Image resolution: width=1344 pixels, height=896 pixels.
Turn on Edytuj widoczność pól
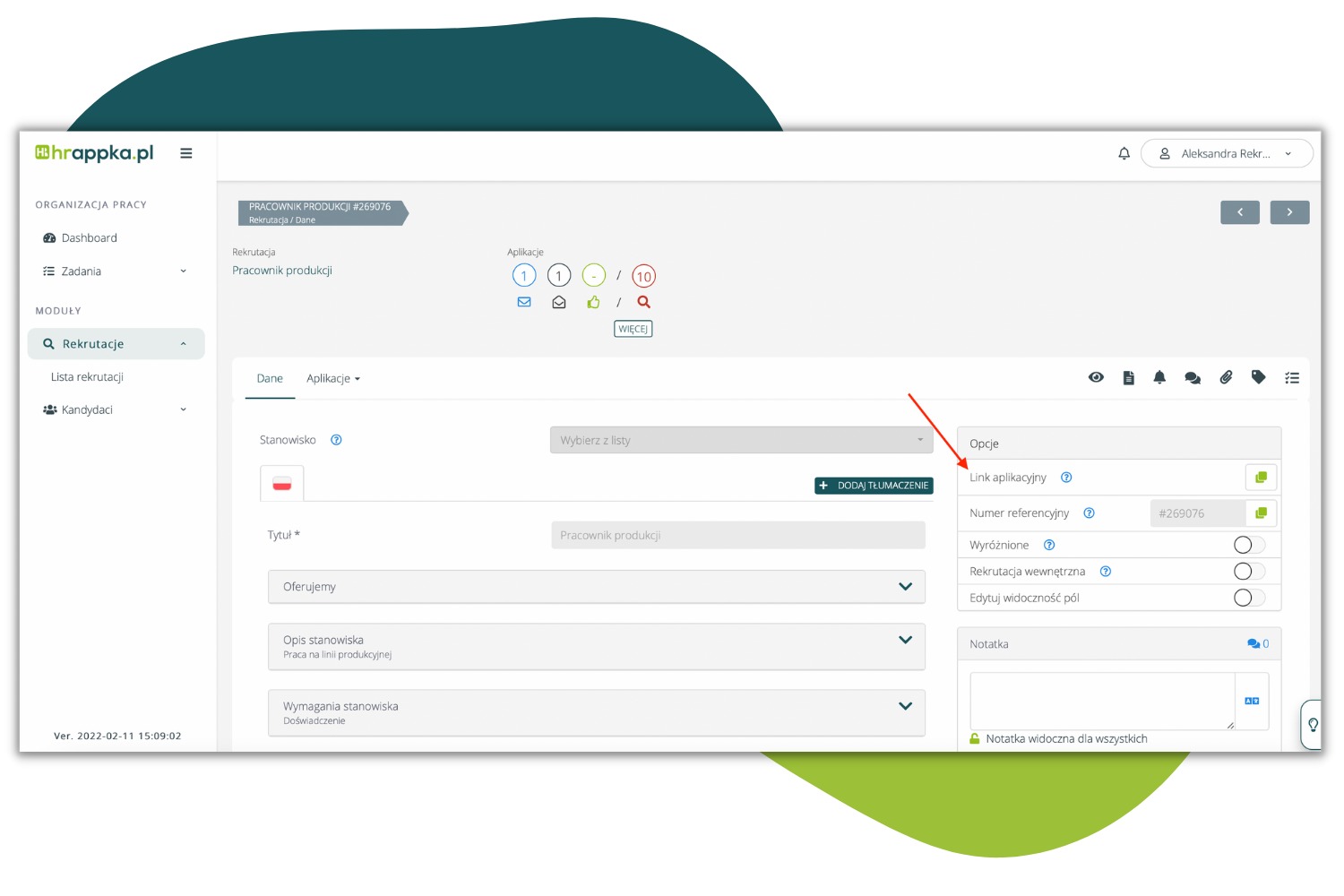coord(1248,598)
